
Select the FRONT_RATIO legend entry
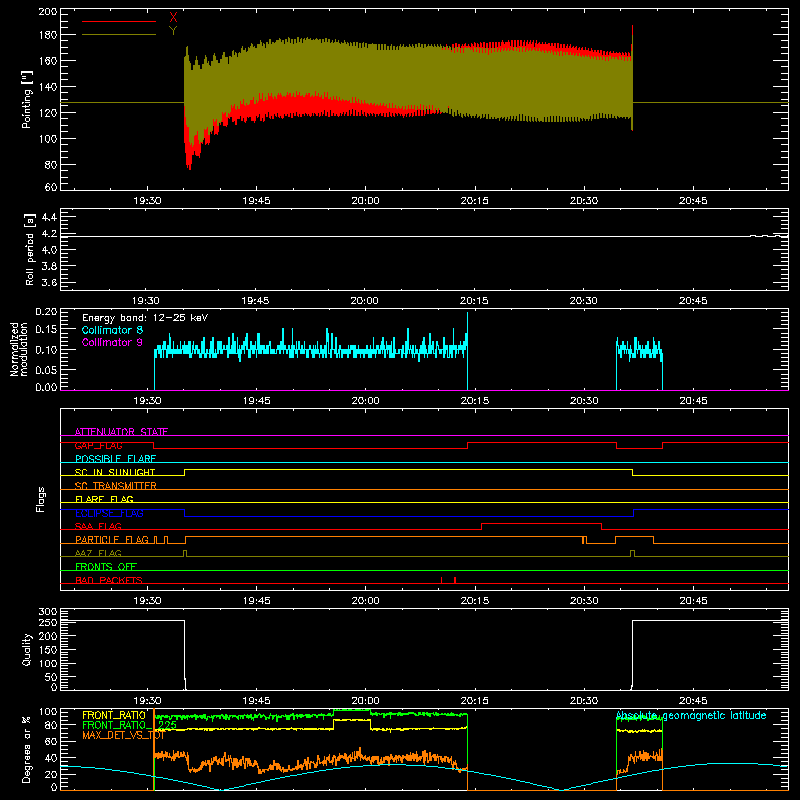click(114, 715)
